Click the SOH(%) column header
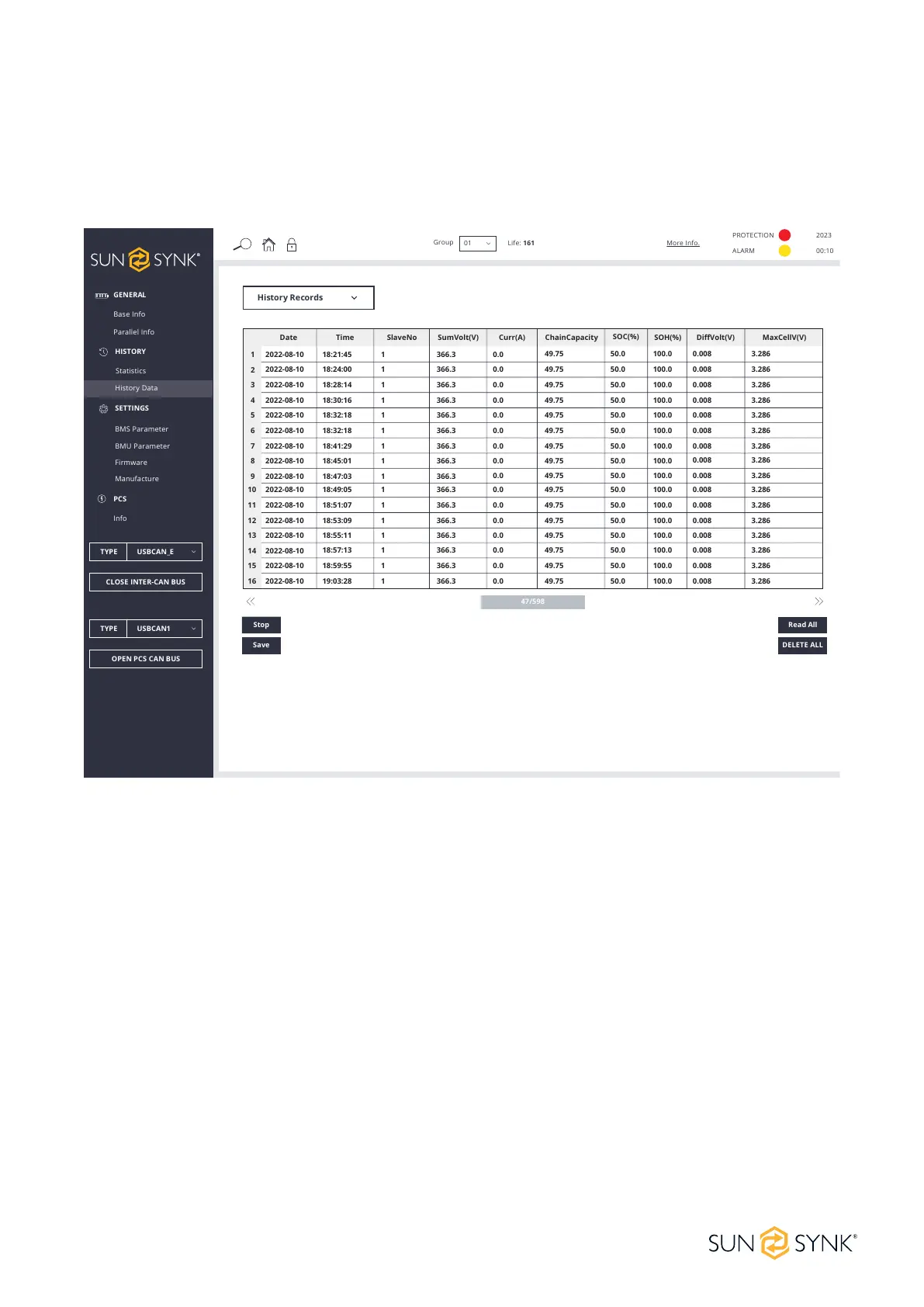The image size is (924, 1307). pos(667,338)
